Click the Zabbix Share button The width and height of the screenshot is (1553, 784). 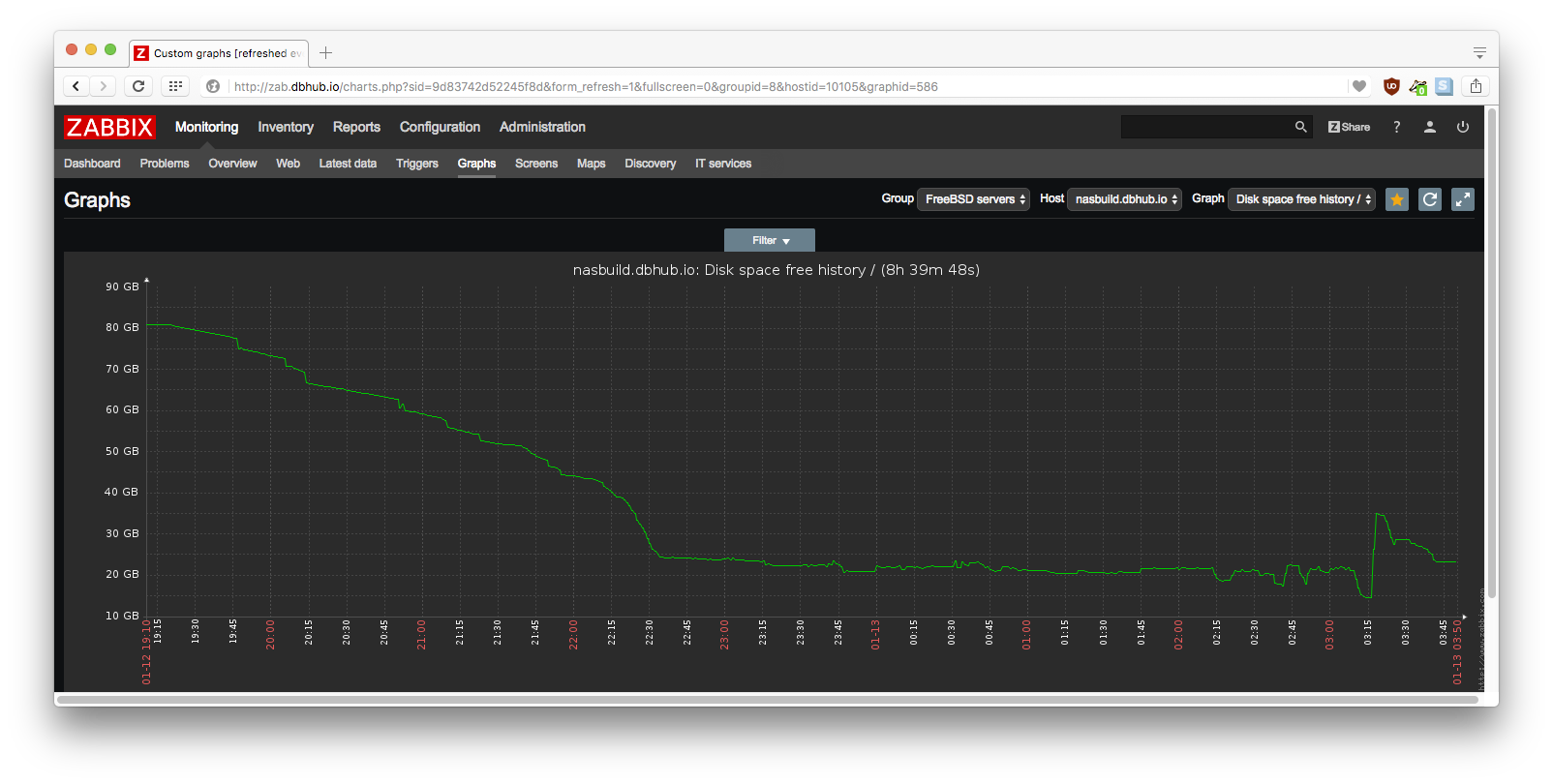tap(1349, 127)
